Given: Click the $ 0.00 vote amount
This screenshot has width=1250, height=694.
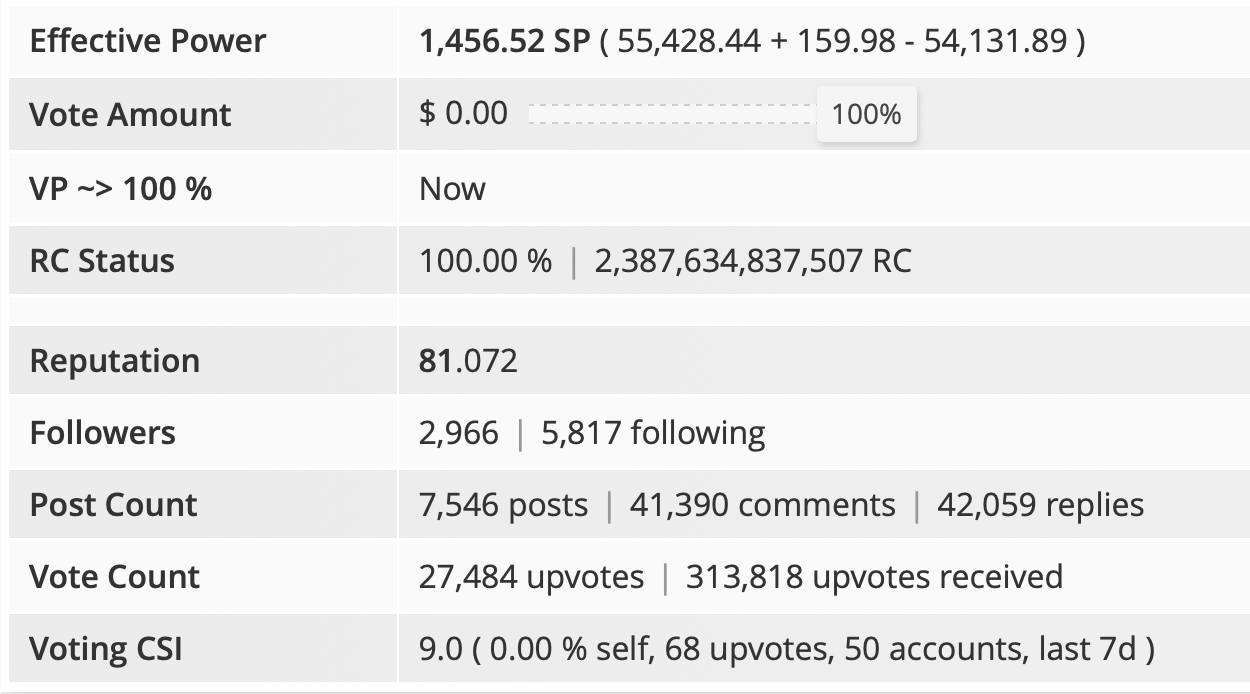Looking at the screenshot, I should [x=463, y=113].
